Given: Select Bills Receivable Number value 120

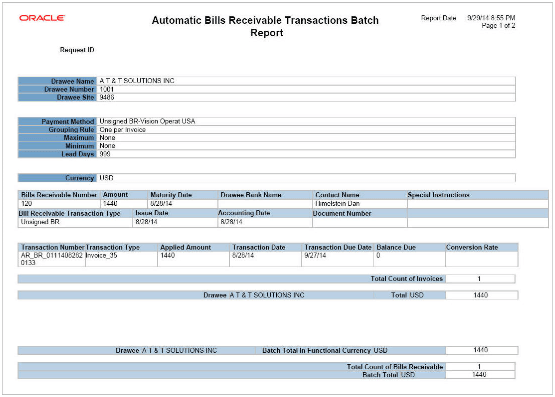Looking at the screenshot, I should tap(27, 203).
